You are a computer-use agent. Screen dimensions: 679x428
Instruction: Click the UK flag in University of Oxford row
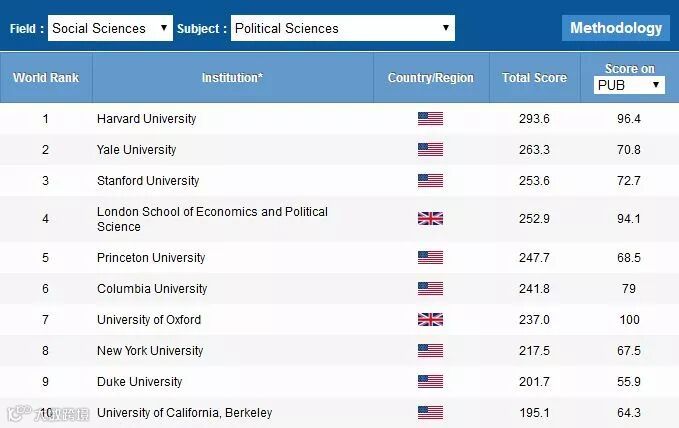(430, 320)
